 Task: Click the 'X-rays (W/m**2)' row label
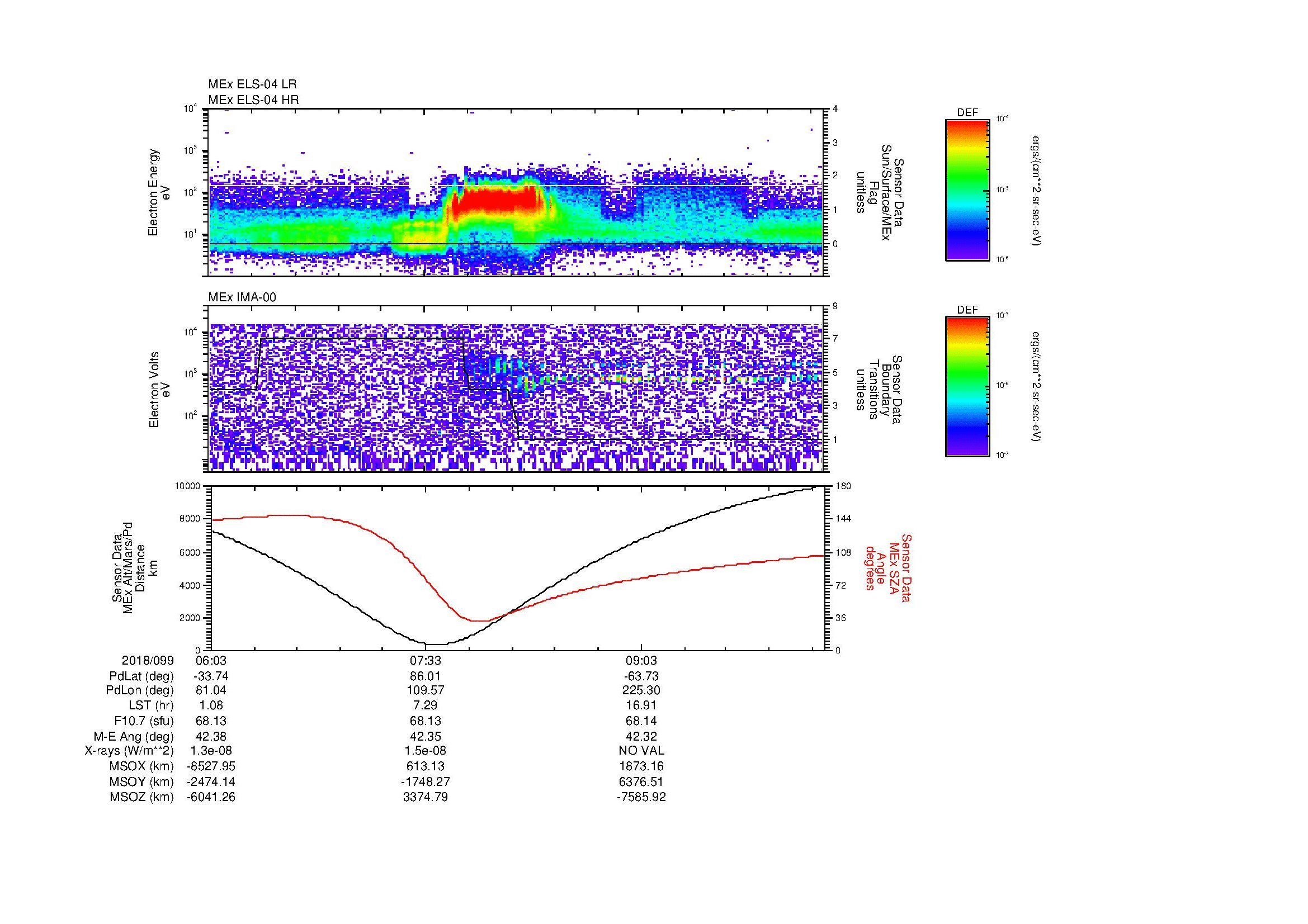[x=129, y=751]
